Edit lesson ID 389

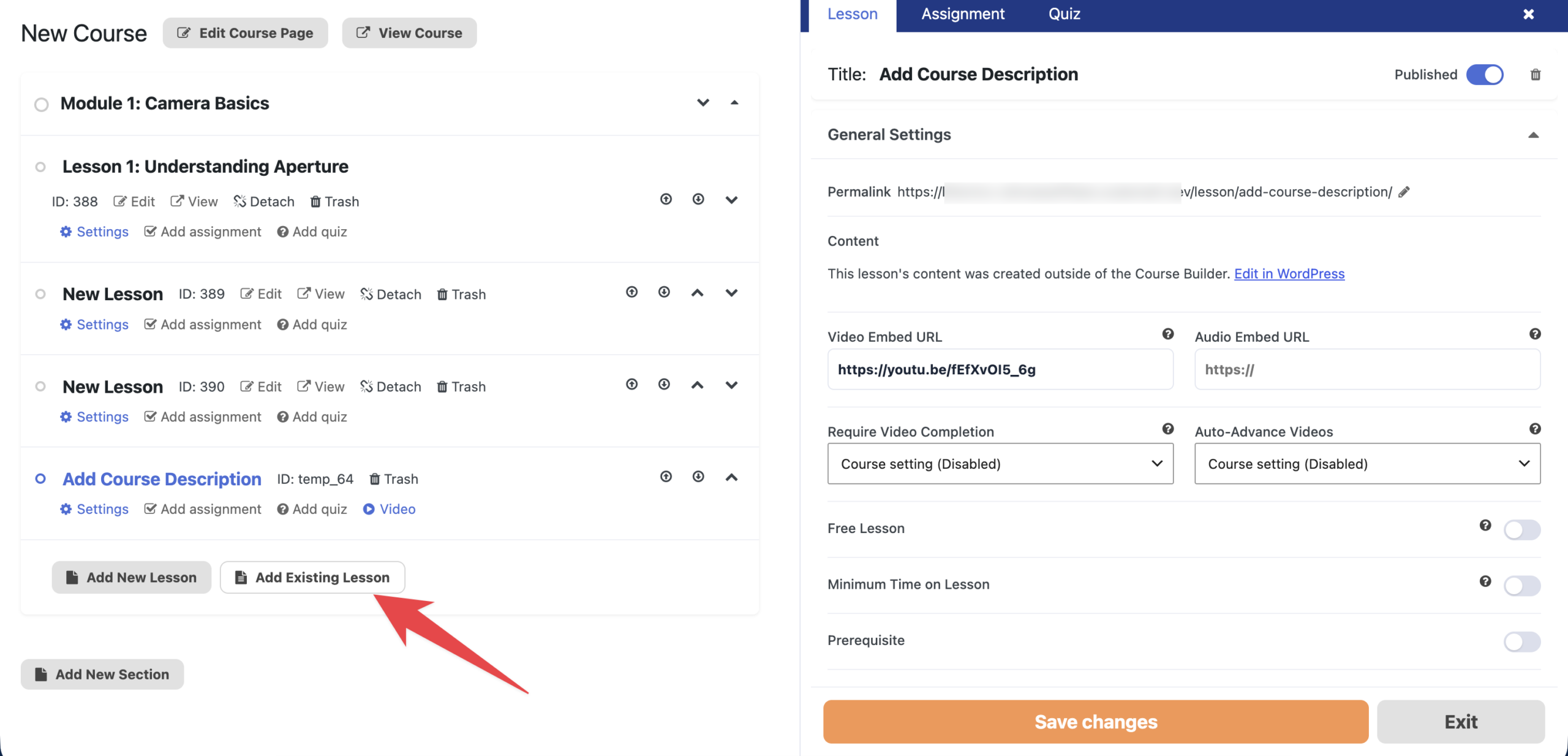point(261,294)
